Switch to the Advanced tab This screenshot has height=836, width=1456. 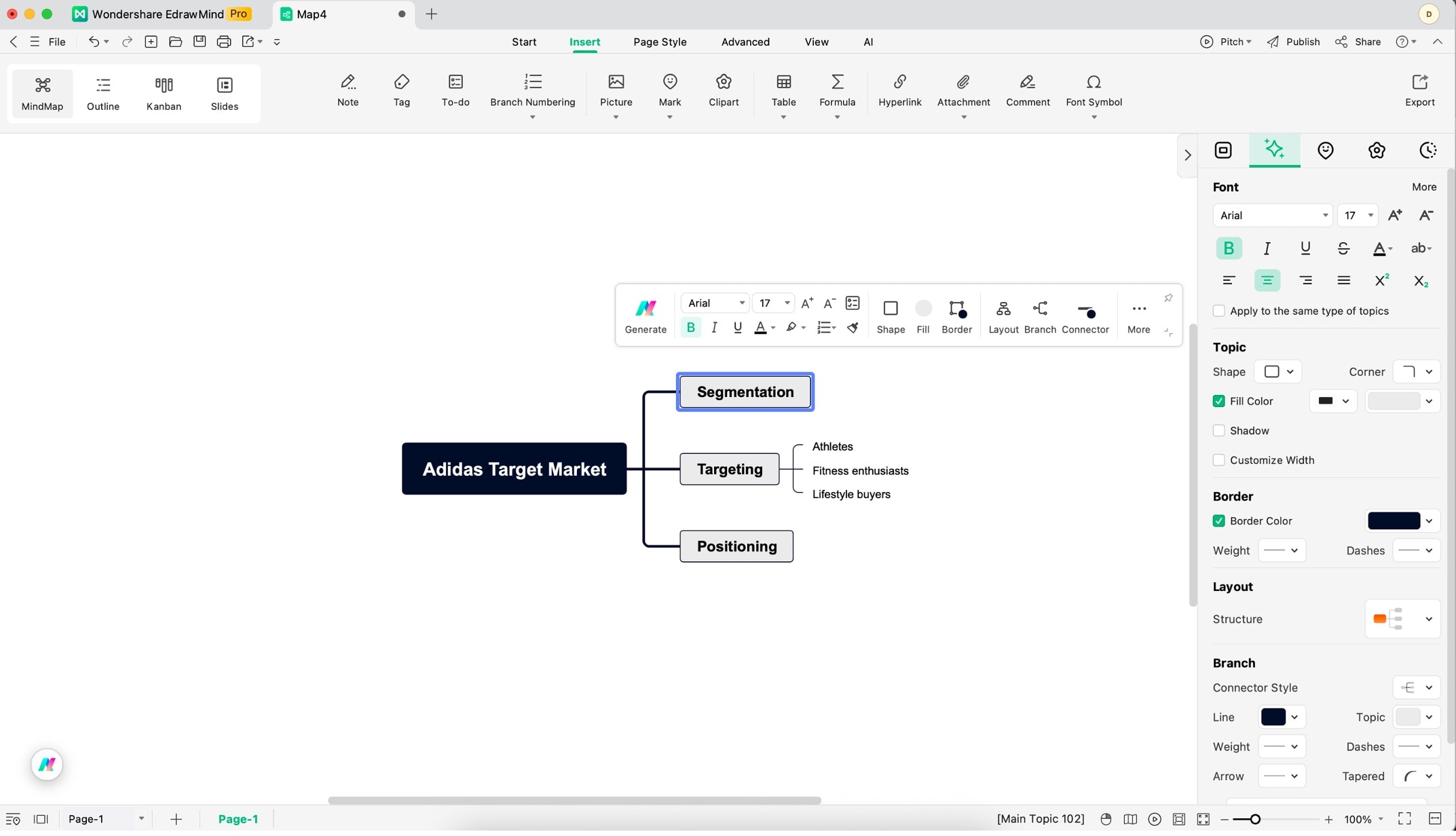(x=745, y=42)
